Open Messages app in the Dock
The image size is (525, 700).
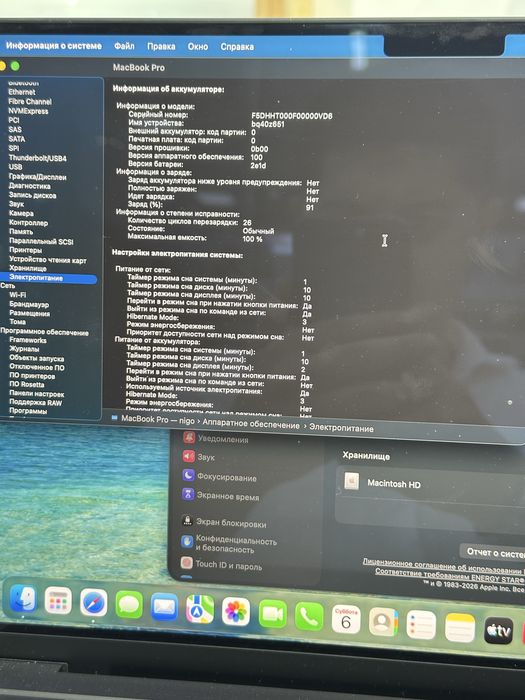tap(129, 604)
